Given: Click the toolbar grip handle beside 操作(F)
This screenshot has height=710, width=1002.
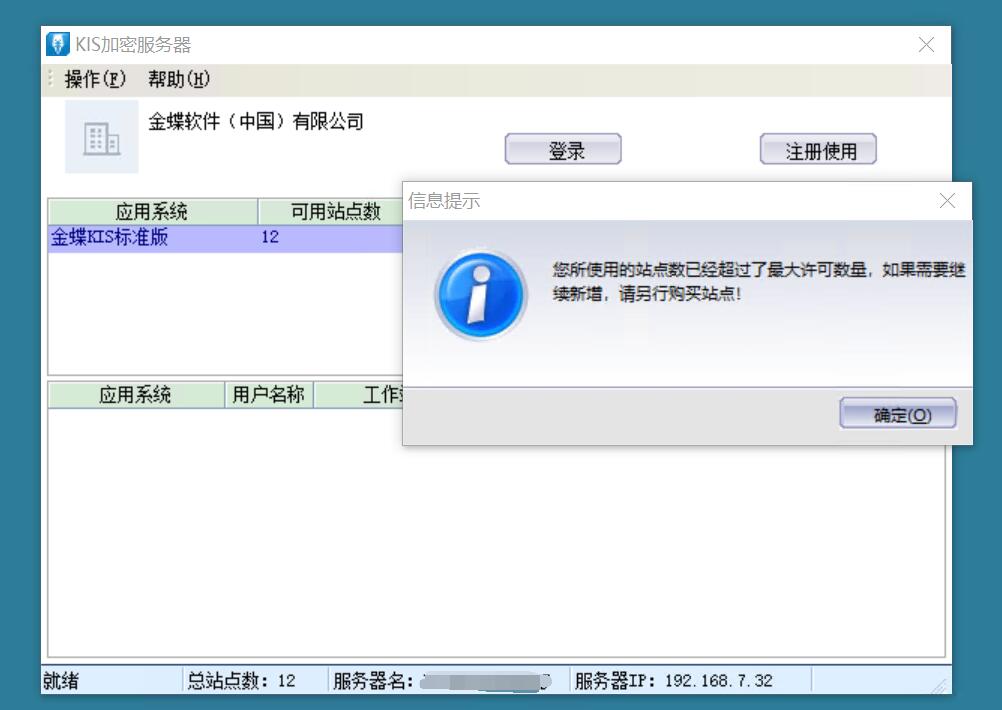Looking at the screenshot, I should pos(51,79).
